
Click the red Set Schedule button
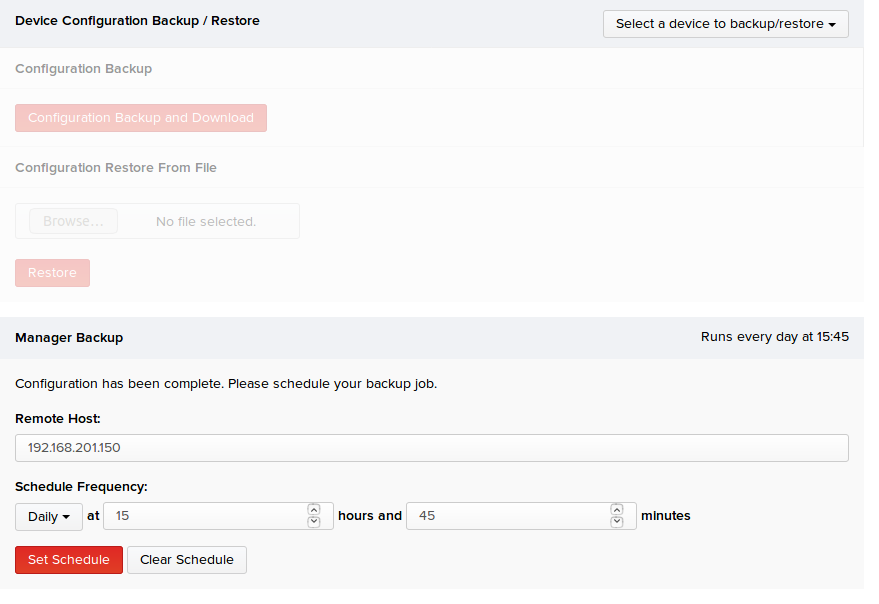click(x=69, y=560)
